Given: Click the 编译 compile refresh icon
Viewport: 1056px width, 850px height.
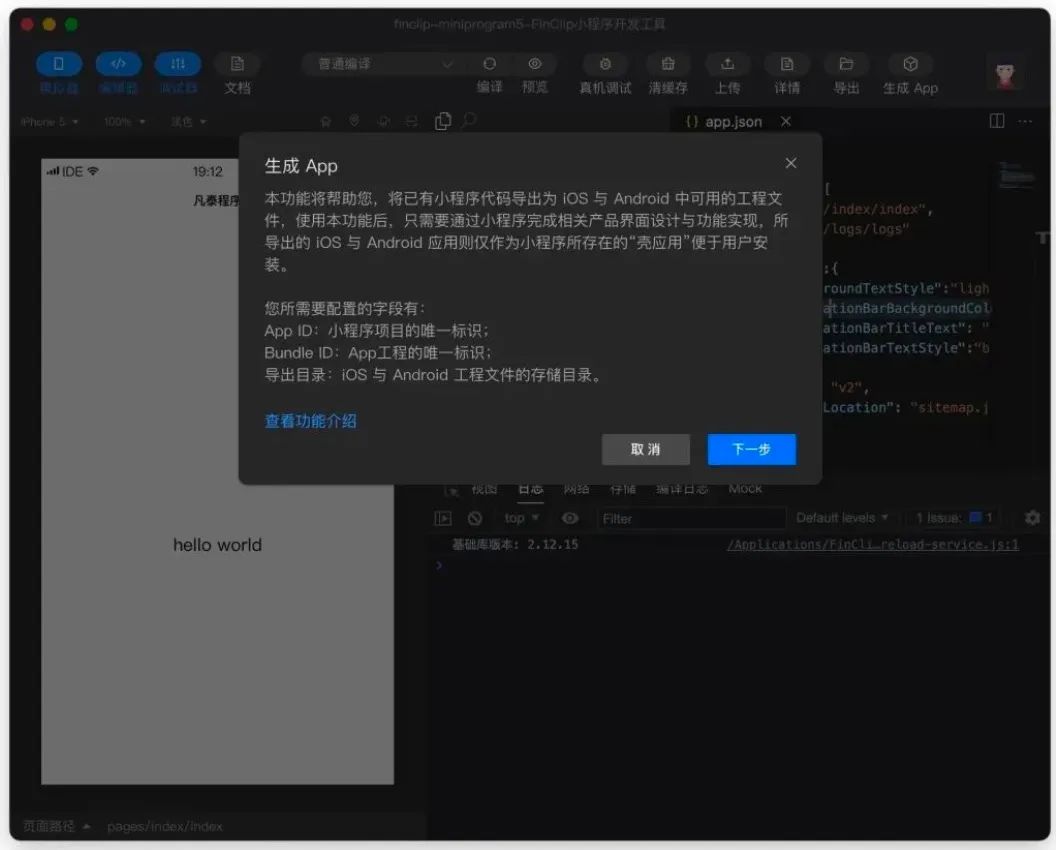Looking at the screenshot, I should coord(490,64).
